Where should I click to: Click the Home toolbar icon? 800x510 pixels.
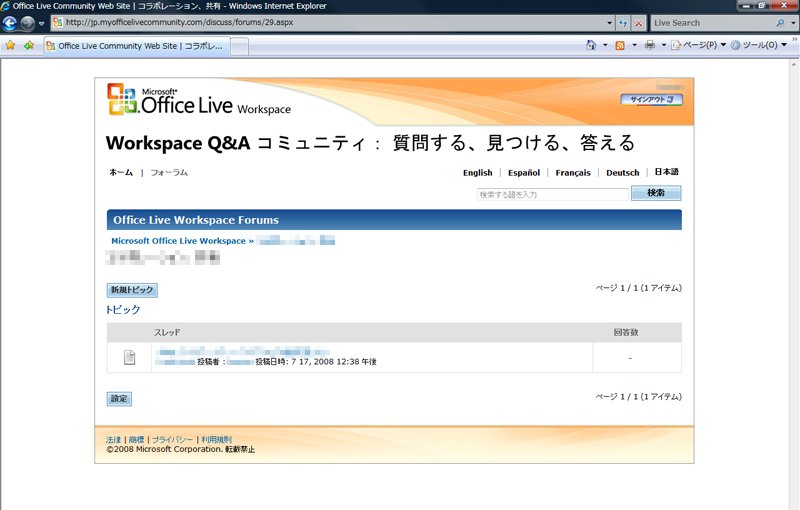point(591,45)
